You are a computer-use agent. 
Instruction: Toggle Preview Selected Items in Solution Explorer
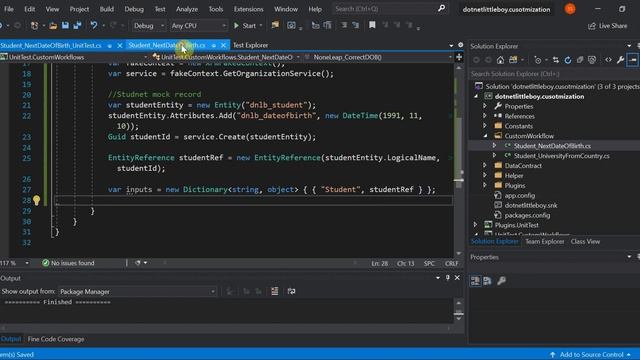633,60
